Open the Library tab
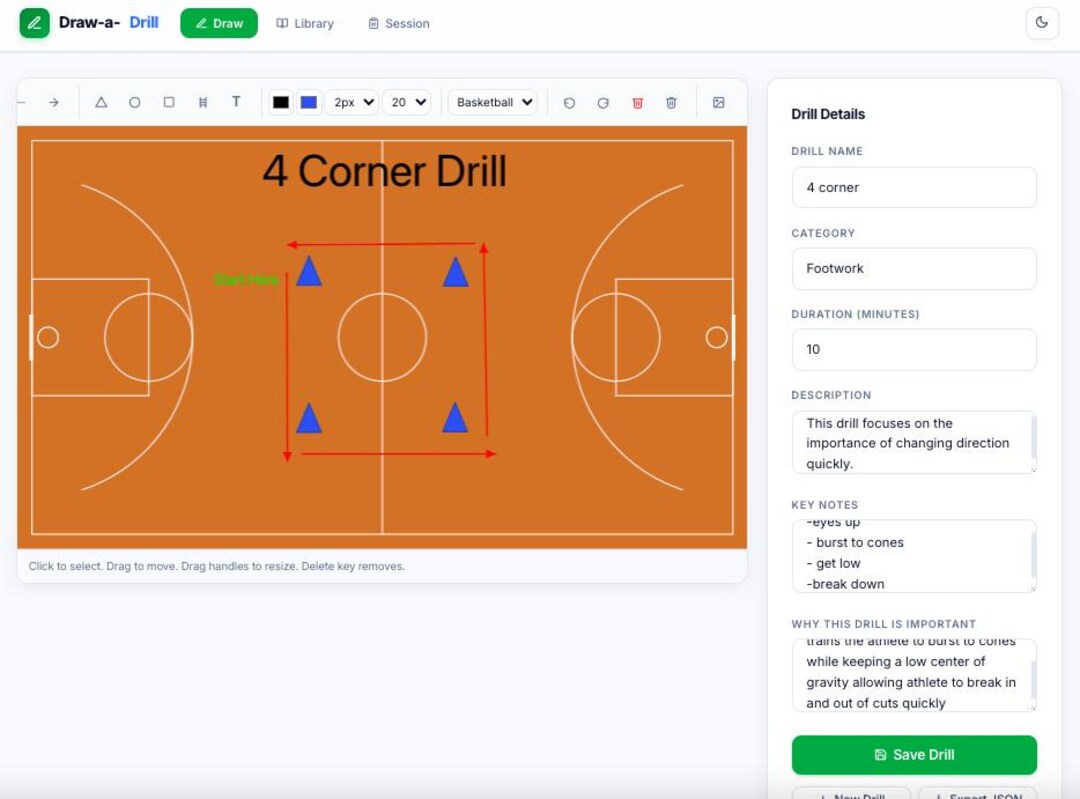The height and width of the screenshot is (799, 1080). click(305, 23)
